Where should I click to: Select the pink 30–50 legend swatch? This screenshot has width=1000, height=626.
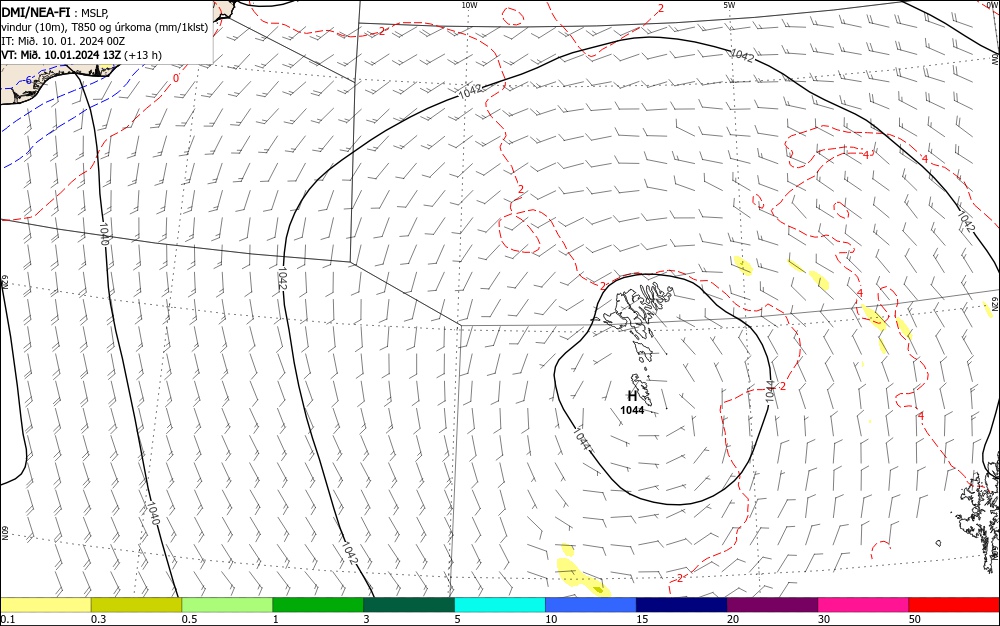coord(863,605)
